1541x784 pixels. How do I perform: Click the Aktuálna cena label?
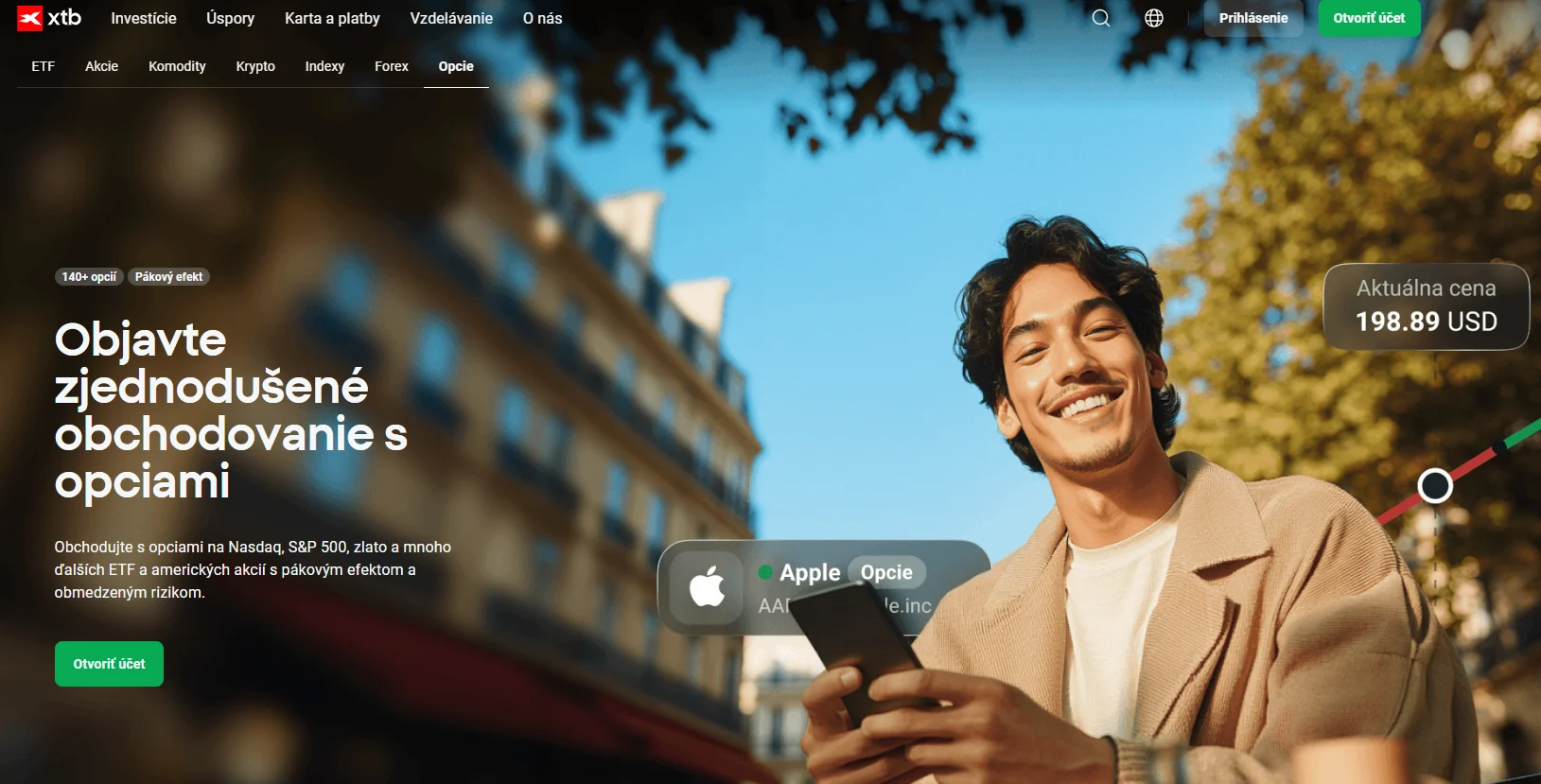point(1427,288)
